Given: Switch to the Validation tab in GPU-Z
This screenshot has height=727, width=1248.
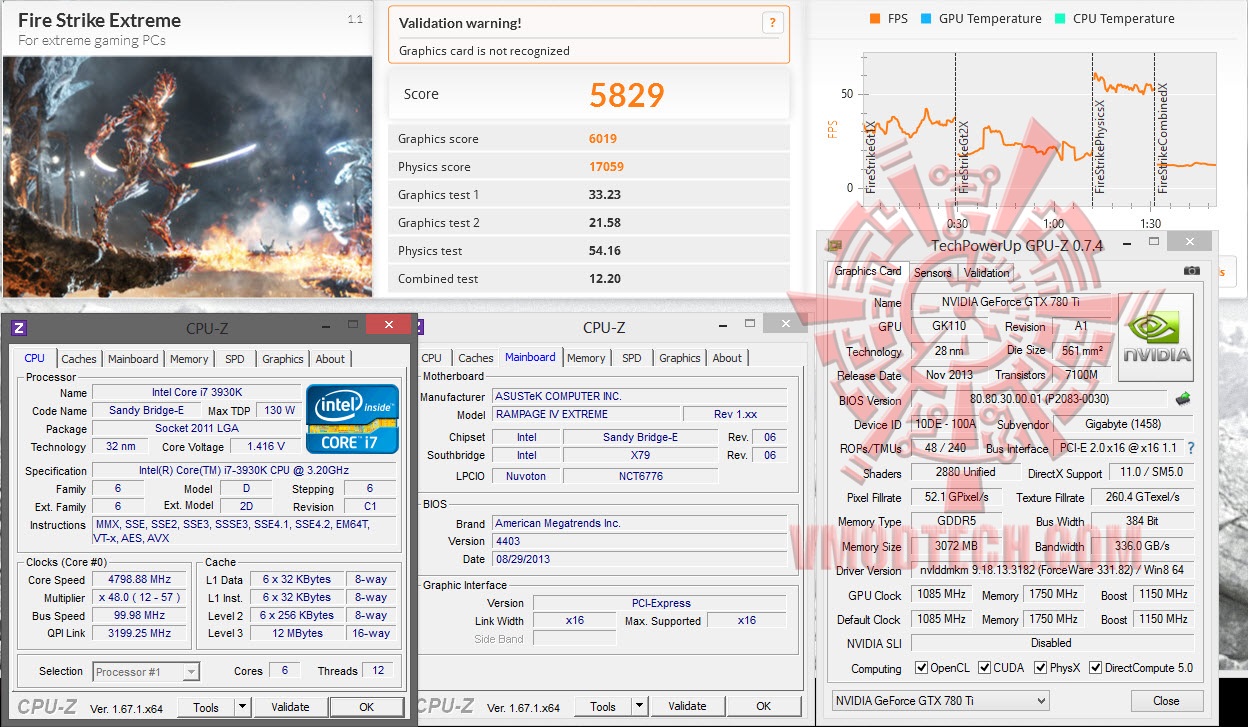Looking at the screenshot, I should pos(987,272).
